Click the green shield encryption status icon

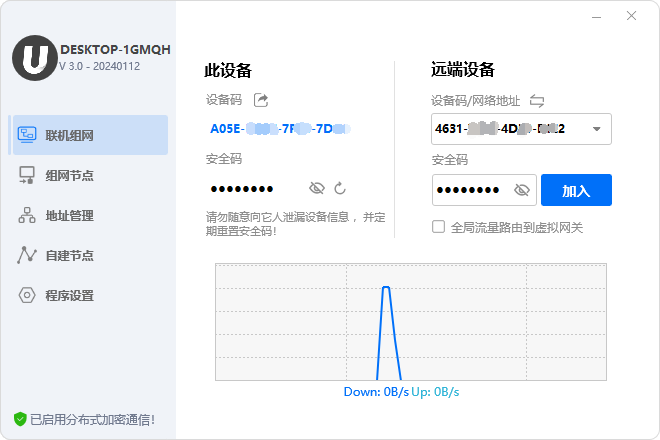coord(19,419)
